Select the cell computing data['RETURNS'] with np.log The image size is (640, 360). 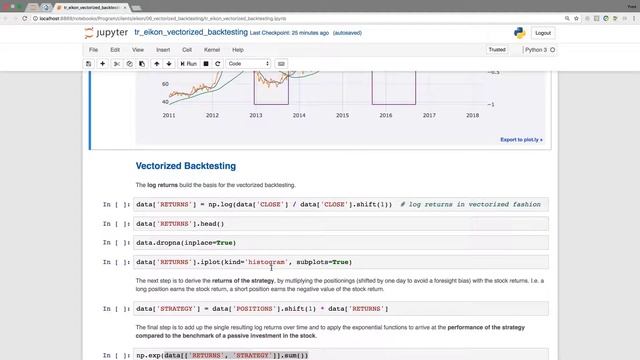[341, 204]
